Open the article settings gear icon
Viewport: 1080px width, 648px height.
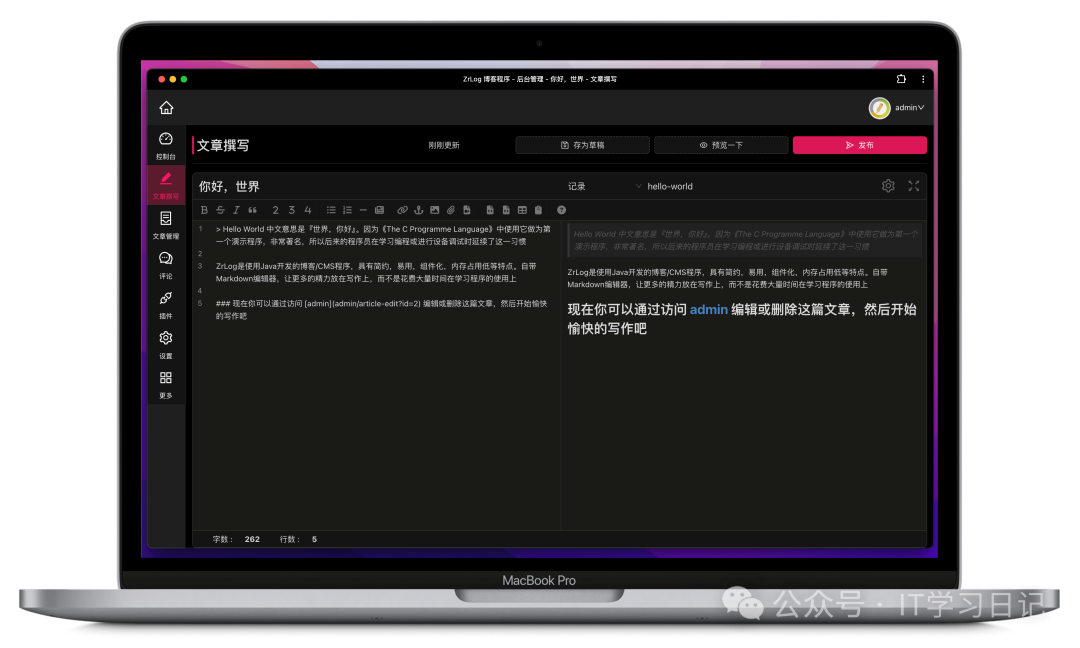(x=888, y=185)
